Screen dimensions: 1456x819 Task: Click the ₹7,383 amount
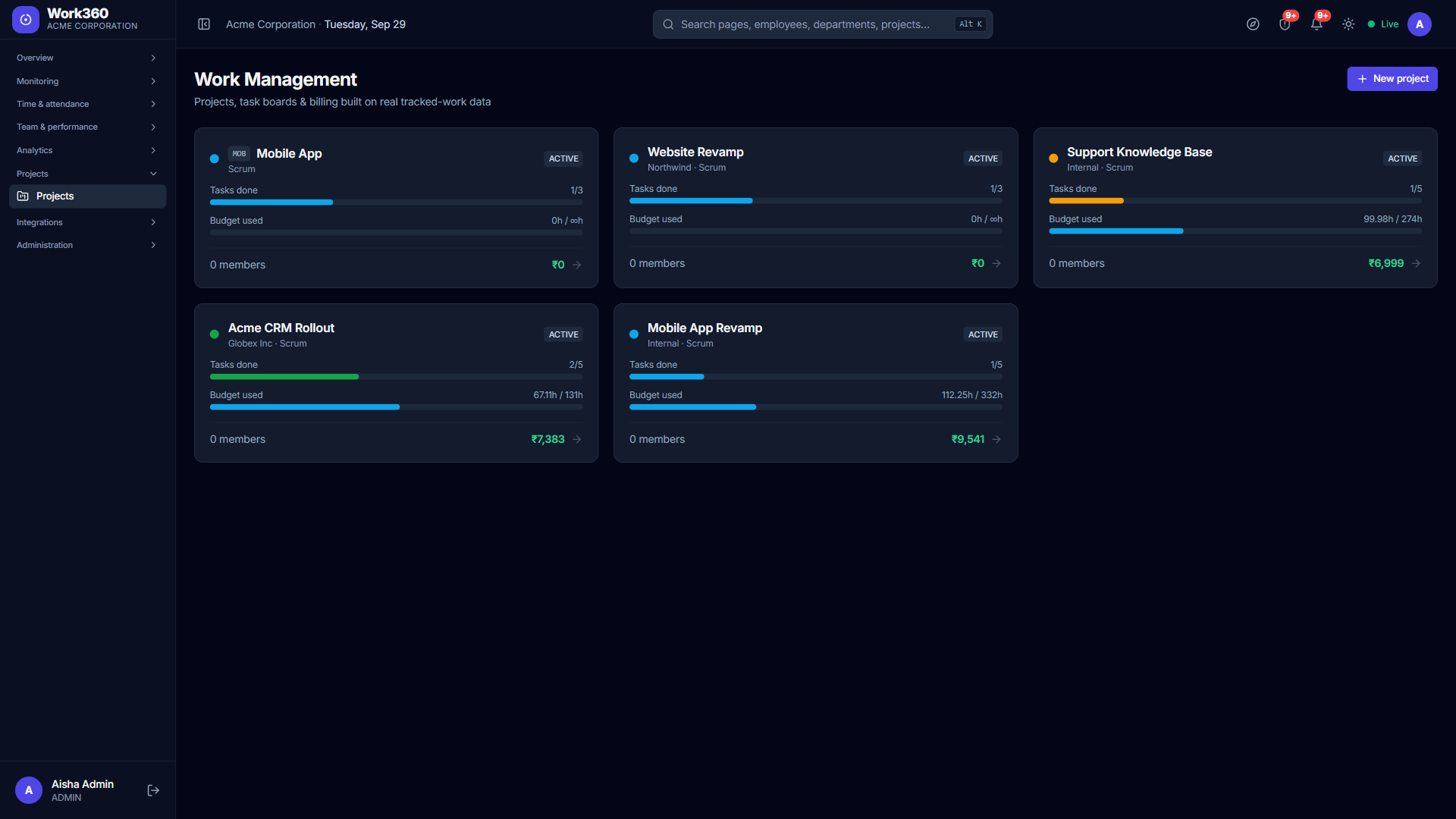click(x=548, y=439)
